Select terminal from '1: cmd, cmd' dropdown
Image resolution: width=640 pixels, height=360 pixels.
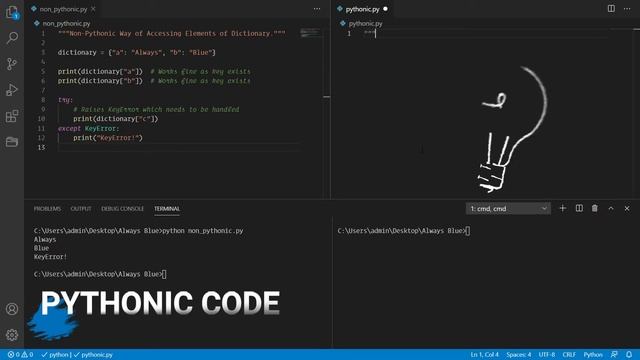pyautogui.click(x=508, y=209)
